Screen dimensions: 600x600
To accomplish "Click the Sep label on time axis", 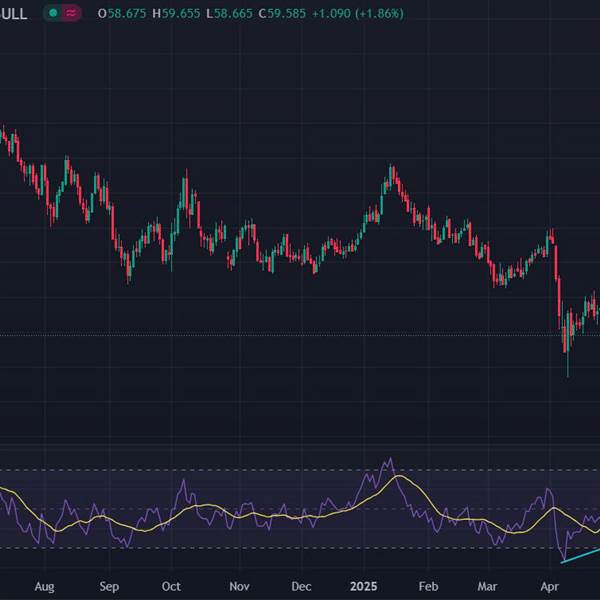I will click(109, 586).
